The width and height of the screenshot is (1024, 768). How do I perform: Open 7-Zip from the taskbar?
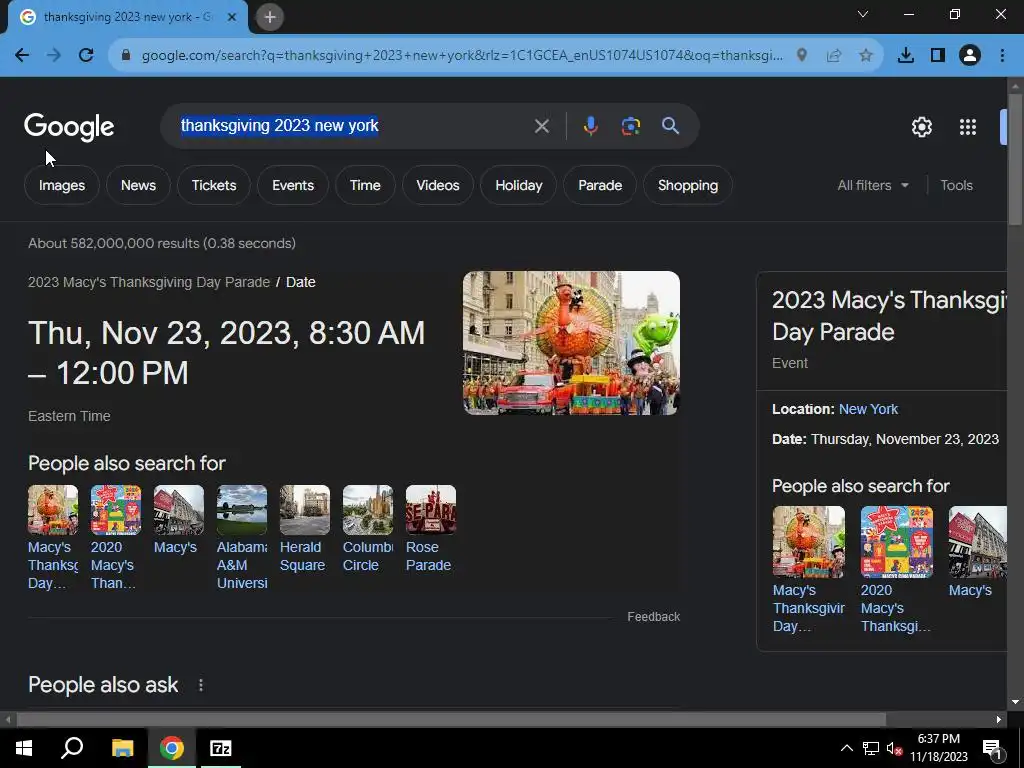click(220, 748)
